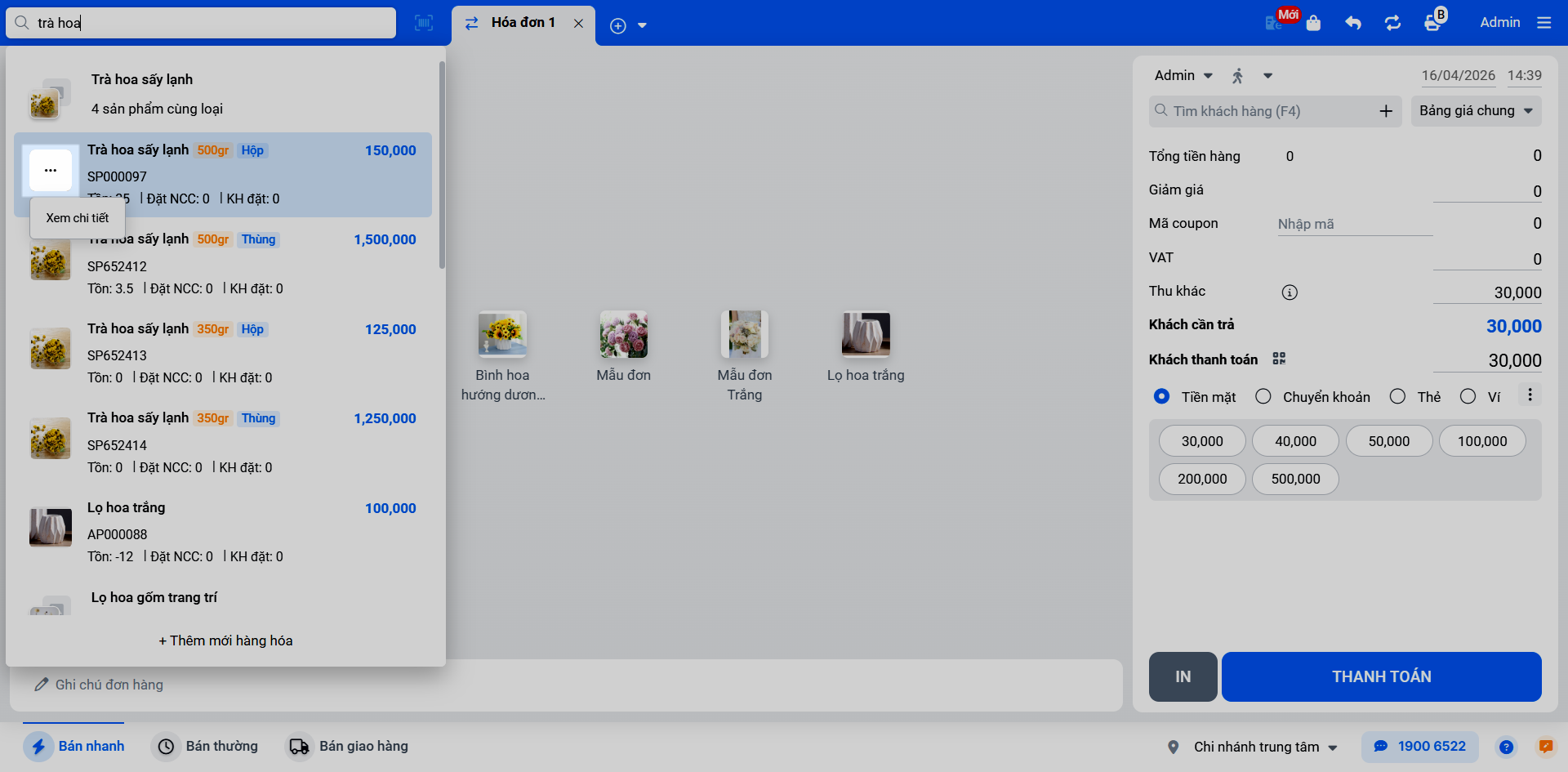Image resolution: width=1568 pixels, height=772 pixels.
Task: Open the e-invoice icon marked Mới
Action: tap(1274, 23)
